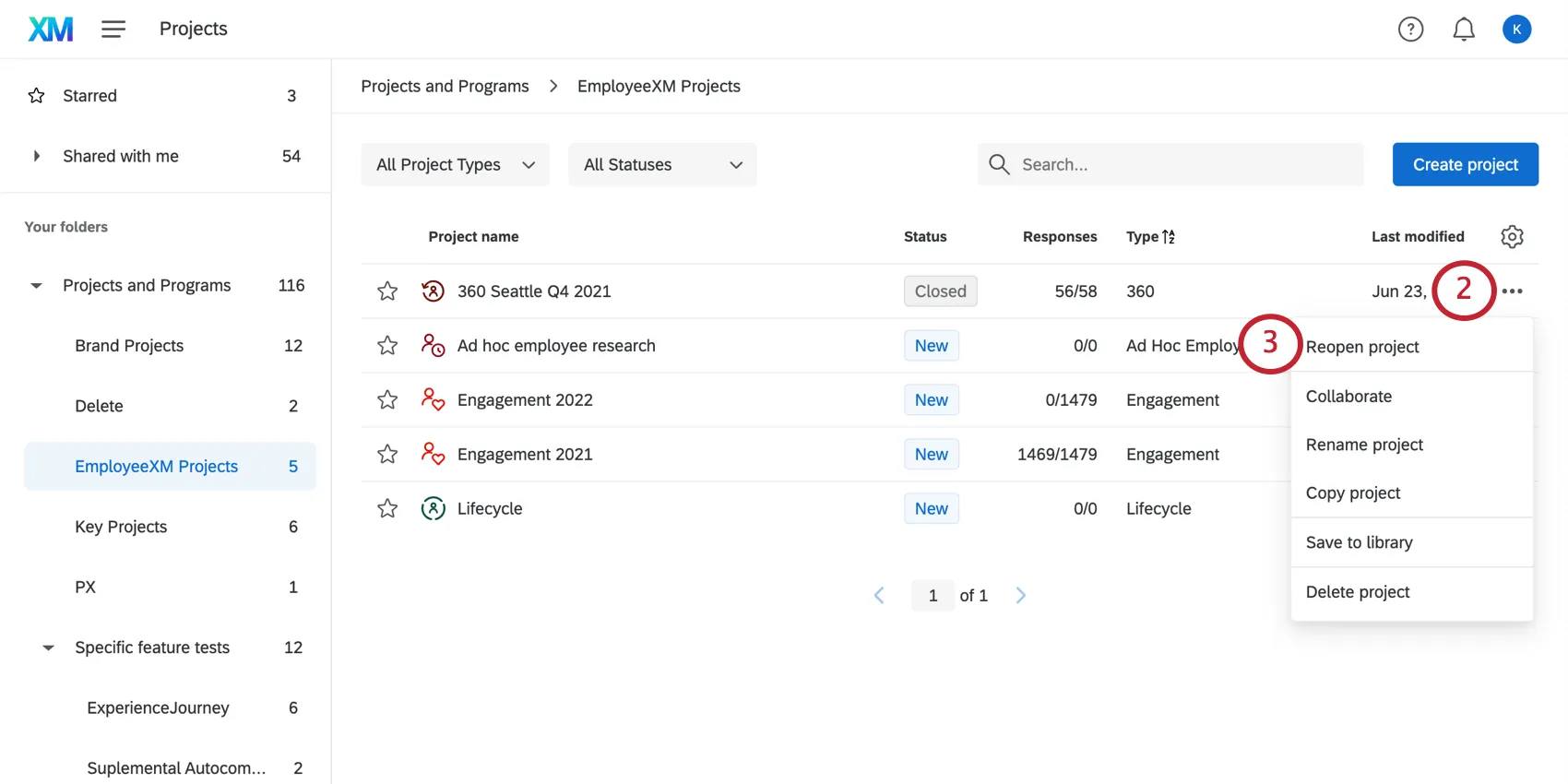Star the 360 Seattle Q4 2021 project
Image resolution: width=1568 pixels, height=784 pixels.
pyautogui.click(x=387, y=291)
